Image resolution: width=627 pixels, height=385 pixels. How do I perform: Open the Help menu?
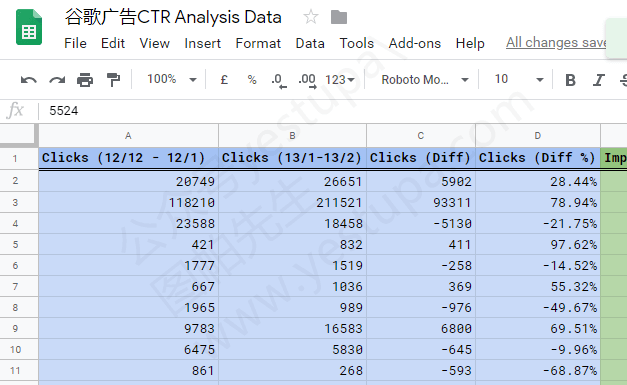click(x=470, y=43)
